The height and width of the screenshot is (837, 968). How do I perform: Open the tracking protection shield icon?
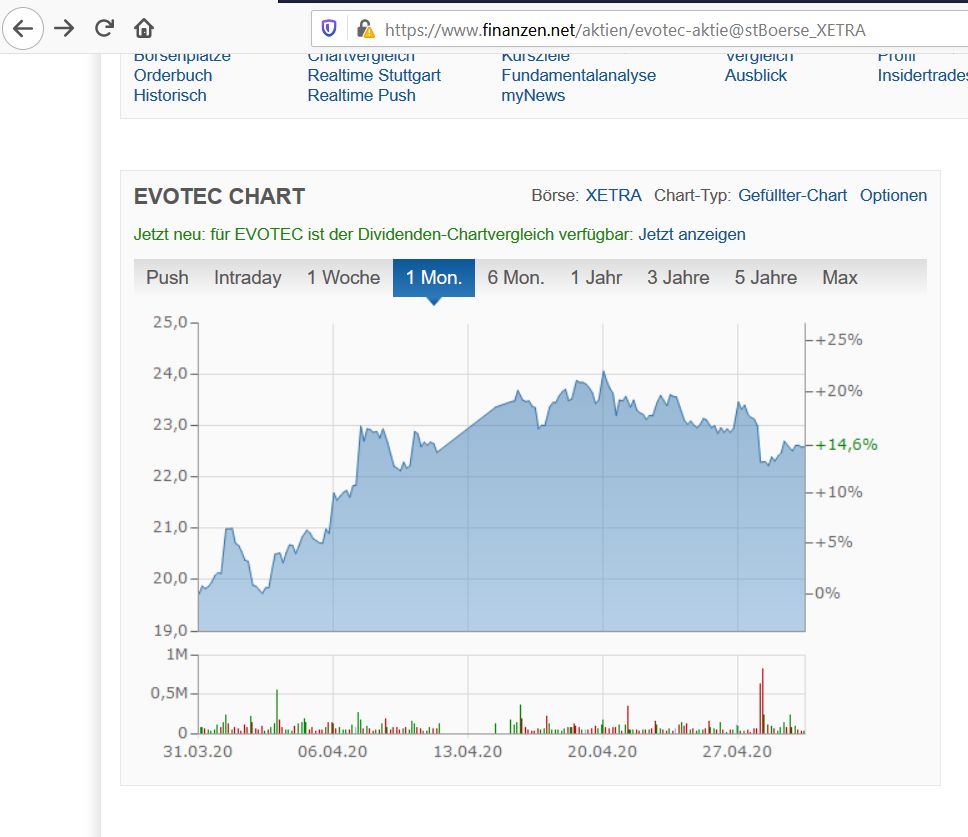329,29
